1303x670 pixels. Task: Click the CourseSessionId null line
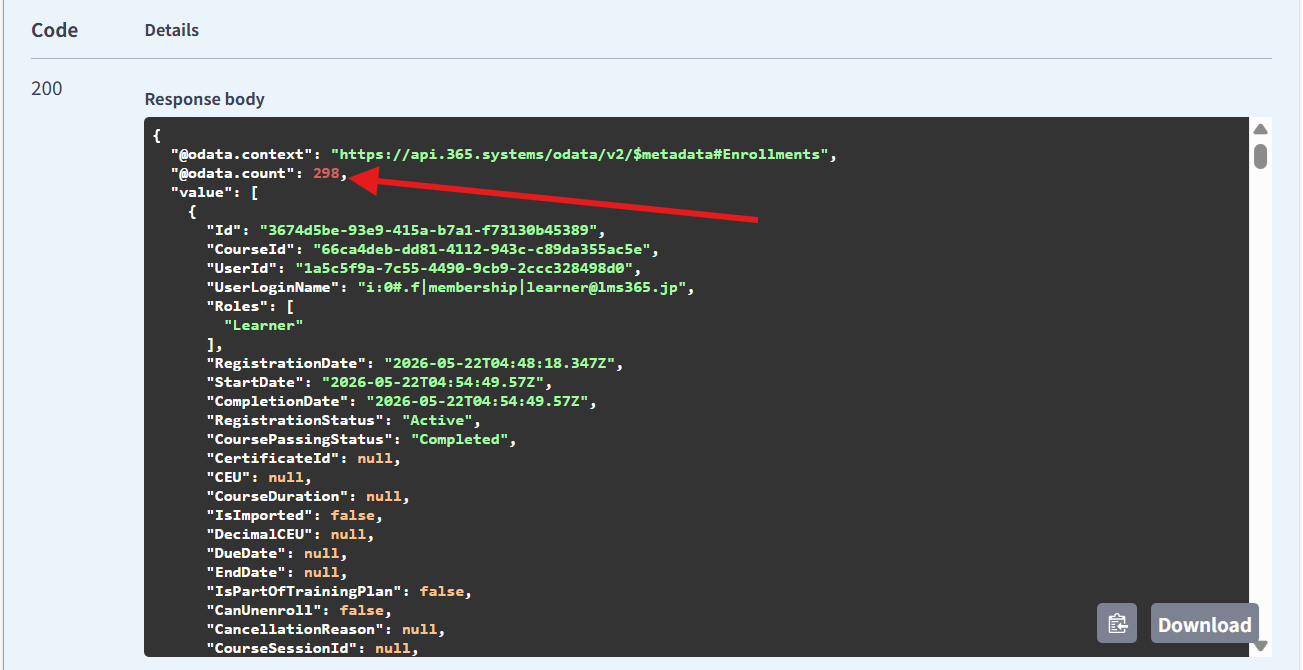point(313,648)
